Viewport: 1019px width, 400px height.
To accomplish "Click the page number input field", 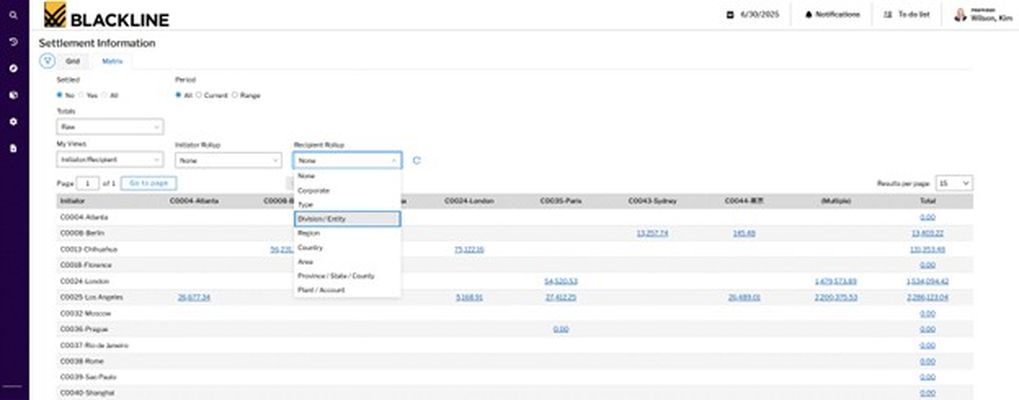I will click(x=89, y=183).
